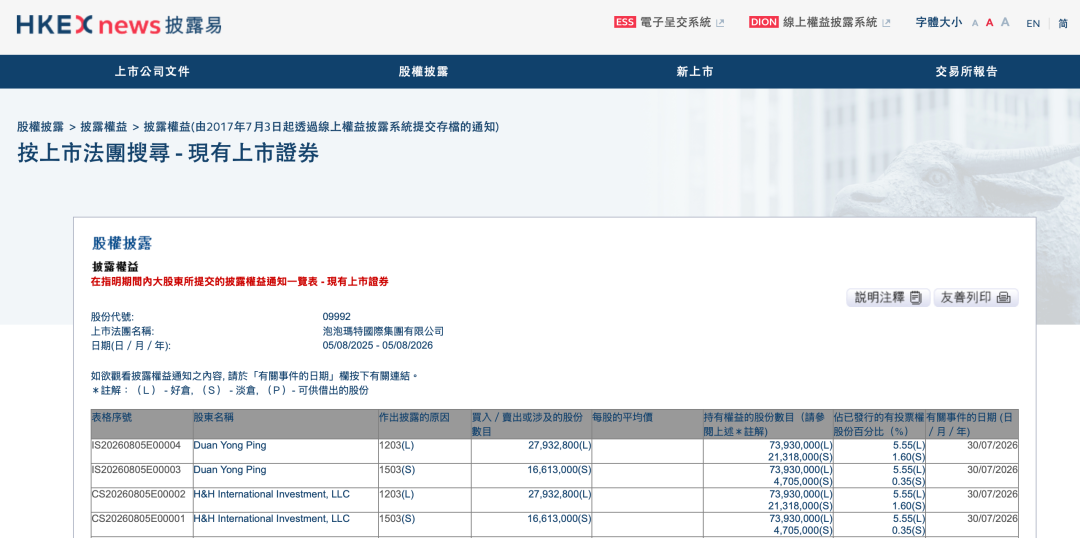Click 持有權益的股份數目 column header
This screenshot has height=538, width=1080.
point(768,424)
